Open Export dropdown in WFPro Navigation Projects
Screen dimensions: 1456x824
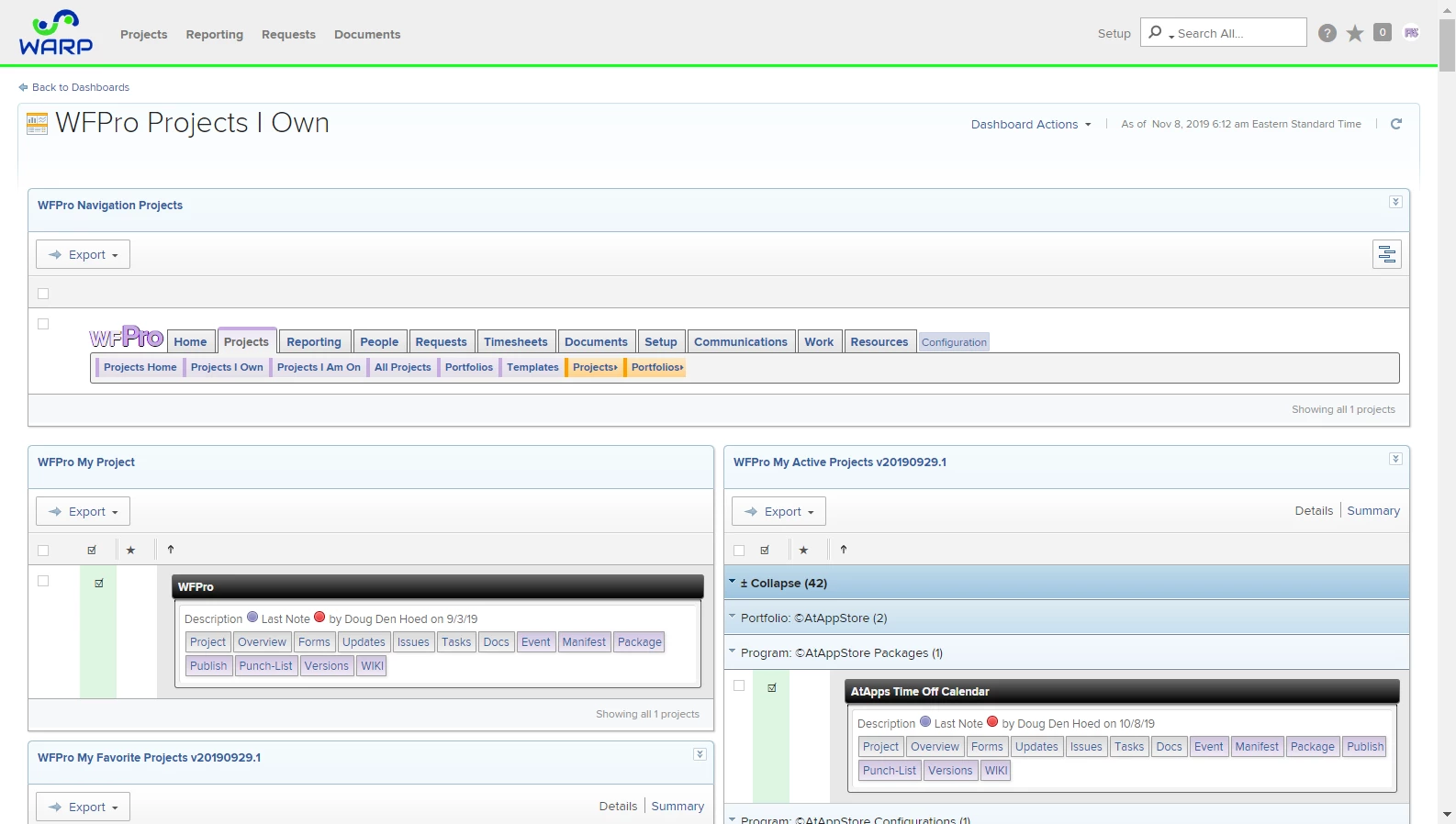[83, 254]
